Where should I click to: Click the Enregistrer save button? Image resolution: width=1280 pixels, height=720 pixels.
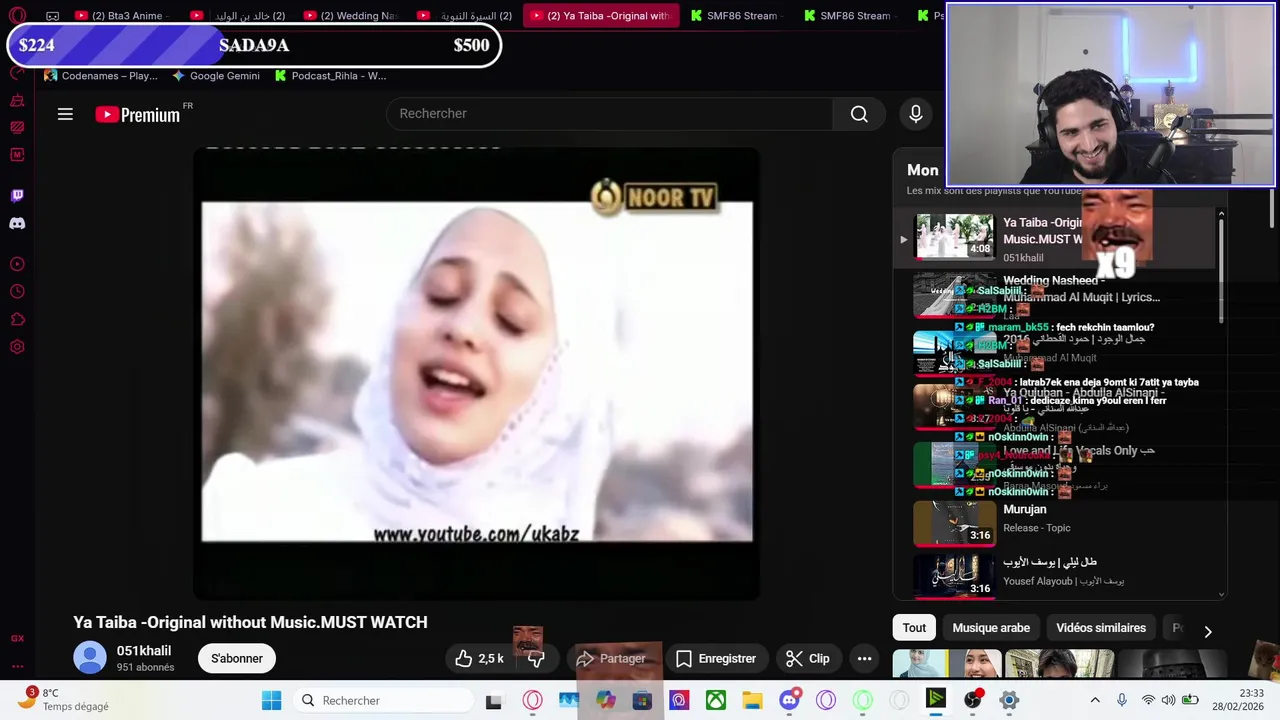coord(716,658)
